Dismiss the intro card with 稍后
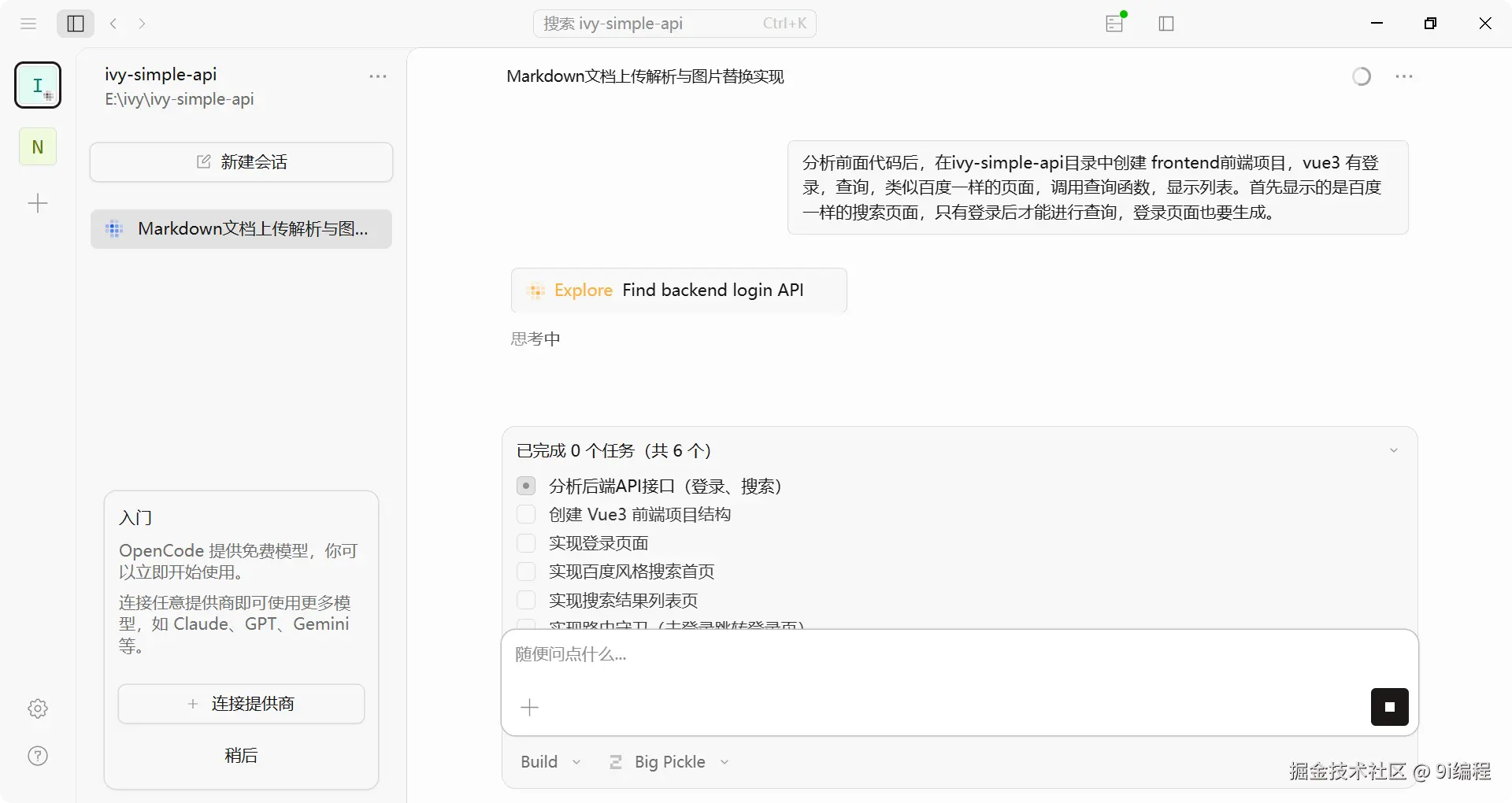 click(241, 756)
